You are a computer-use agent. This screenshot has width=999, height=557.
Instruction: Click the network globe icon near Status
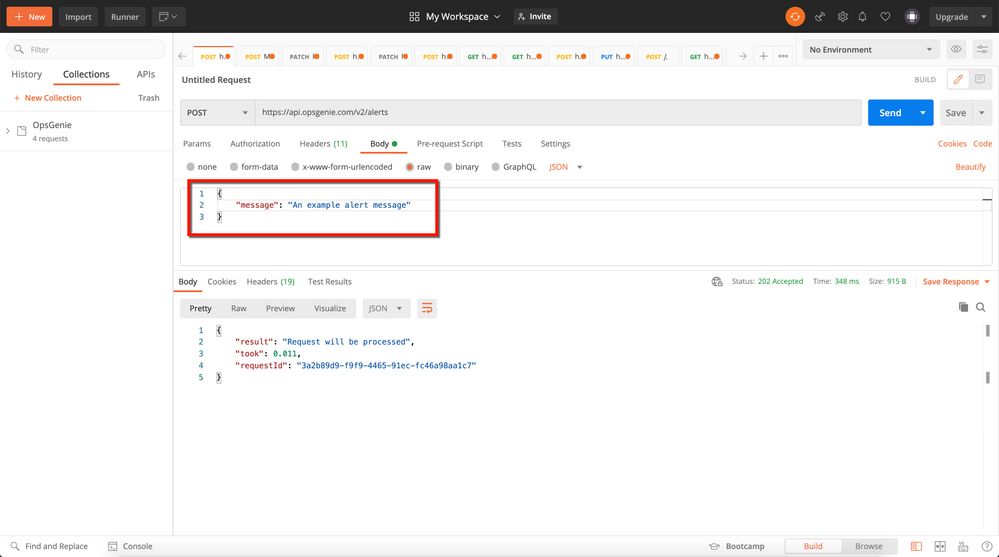pos(717,282)
